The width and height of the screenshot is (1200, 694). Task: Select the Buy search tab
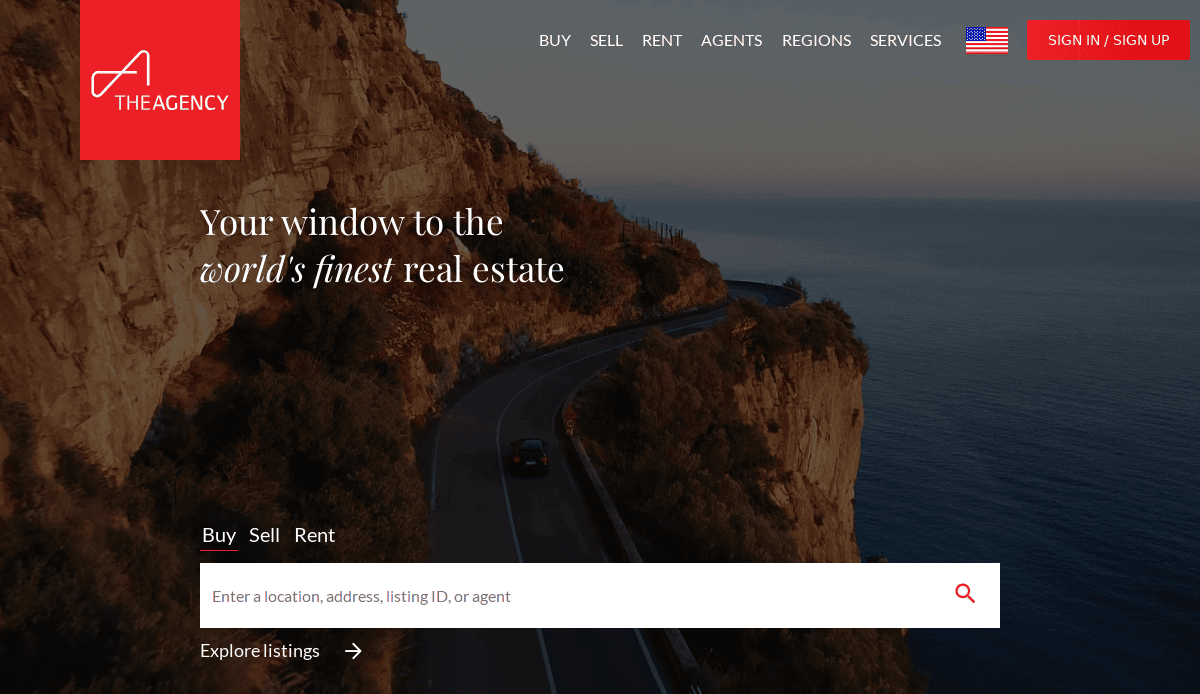point(219,535)
